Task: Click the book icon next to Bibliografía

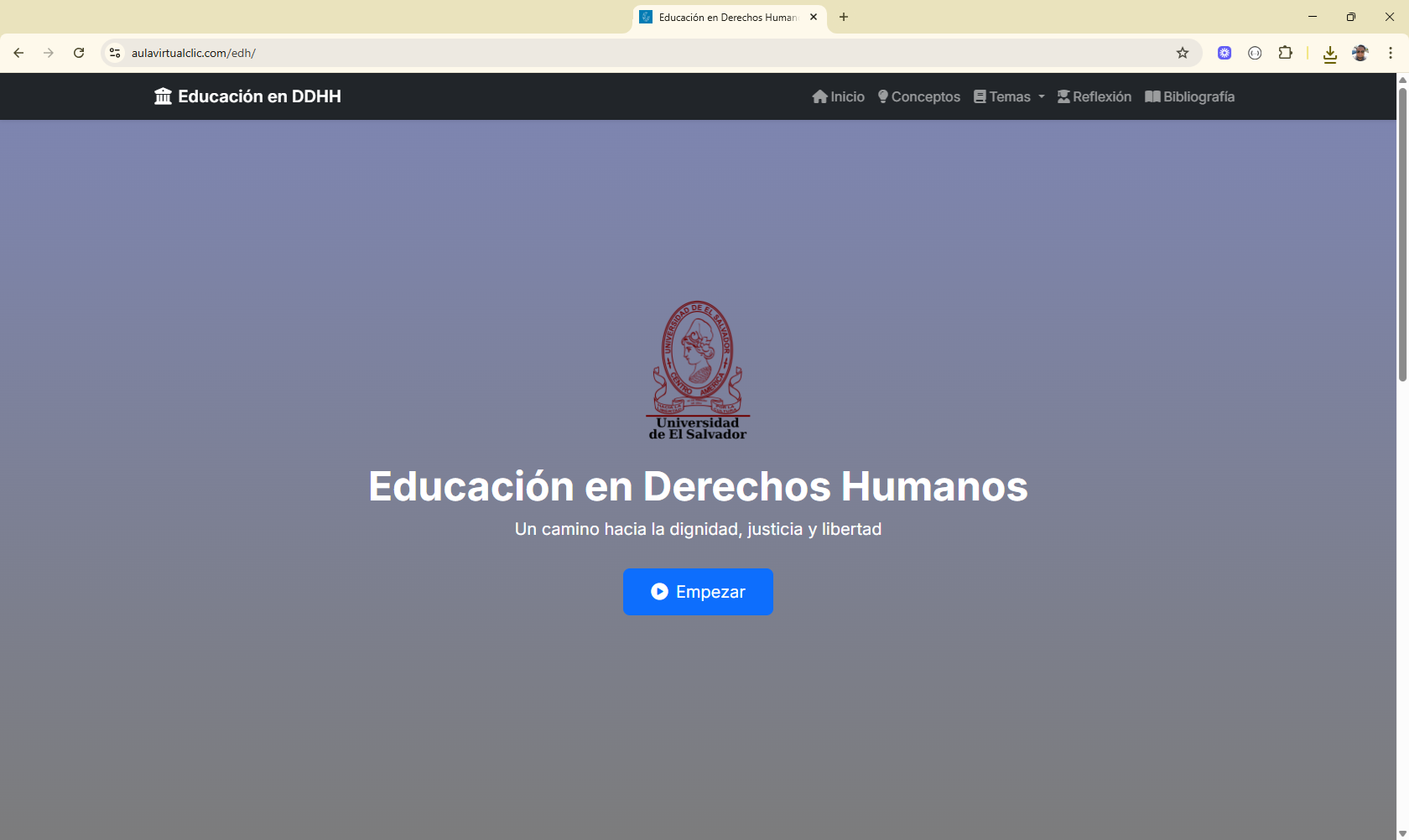Action: pos(1153,96)
